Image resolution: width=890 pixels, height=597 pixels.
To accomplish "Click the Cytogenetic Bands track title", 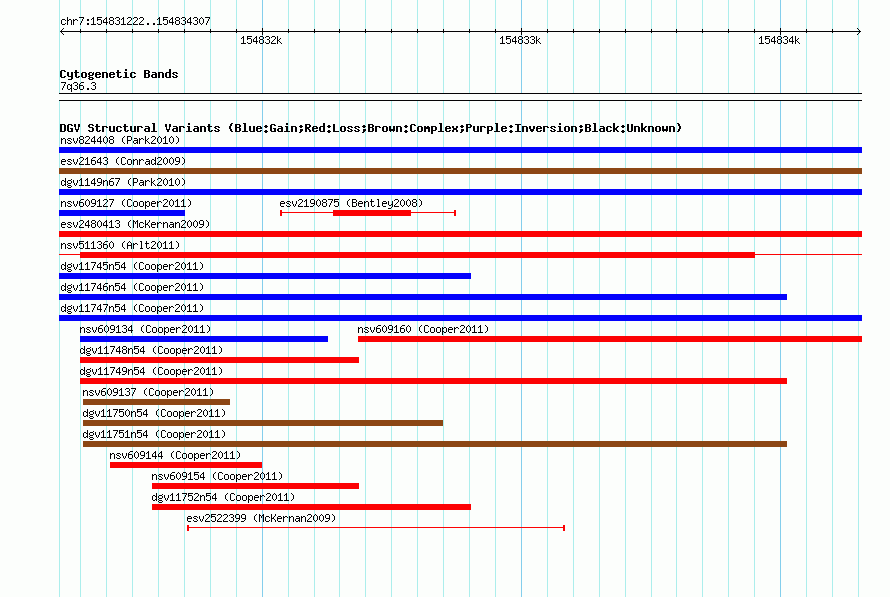I will pyautogui.click(x=119, y=74).
